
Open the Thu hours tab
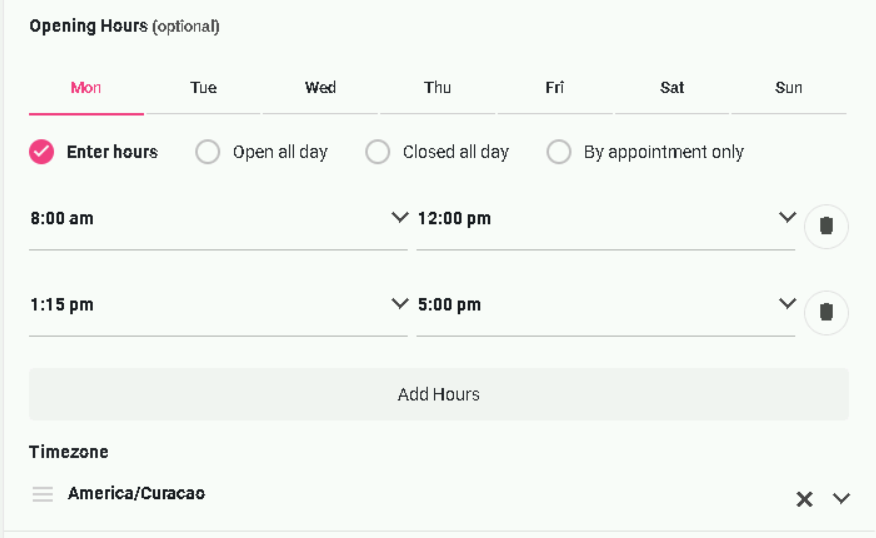tap(437, 88)
